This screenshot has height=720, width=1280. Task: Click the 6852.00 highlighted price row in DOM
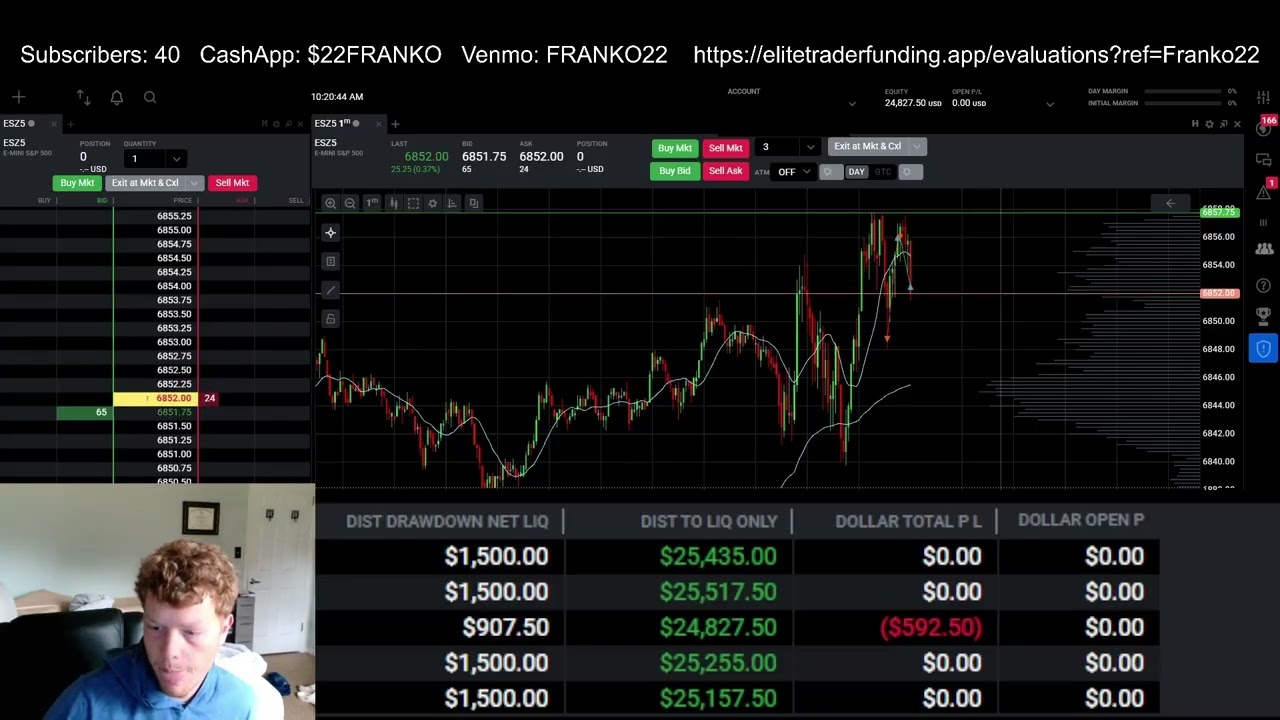coord(156,398)
